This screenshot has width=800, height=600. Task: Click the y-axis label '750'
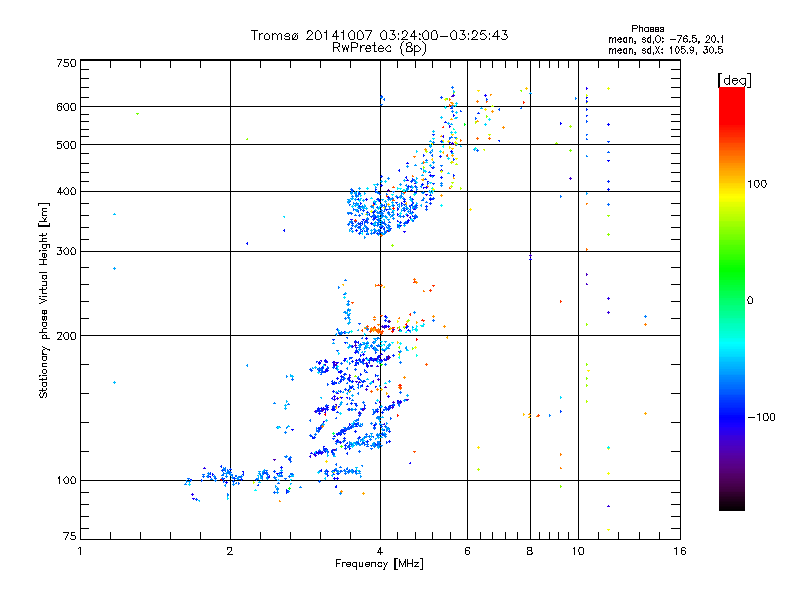pyautogui.click(x=67, y=63)
